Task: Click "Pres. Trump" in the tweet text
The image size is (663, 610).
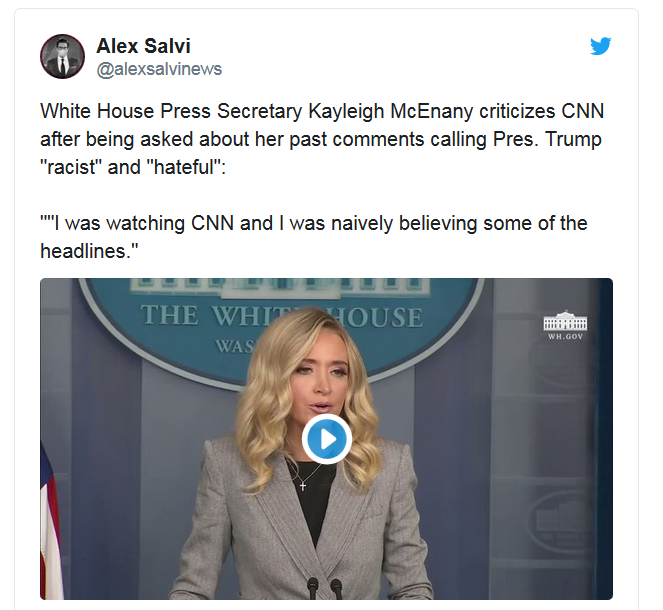Action: tap(547, 140)
